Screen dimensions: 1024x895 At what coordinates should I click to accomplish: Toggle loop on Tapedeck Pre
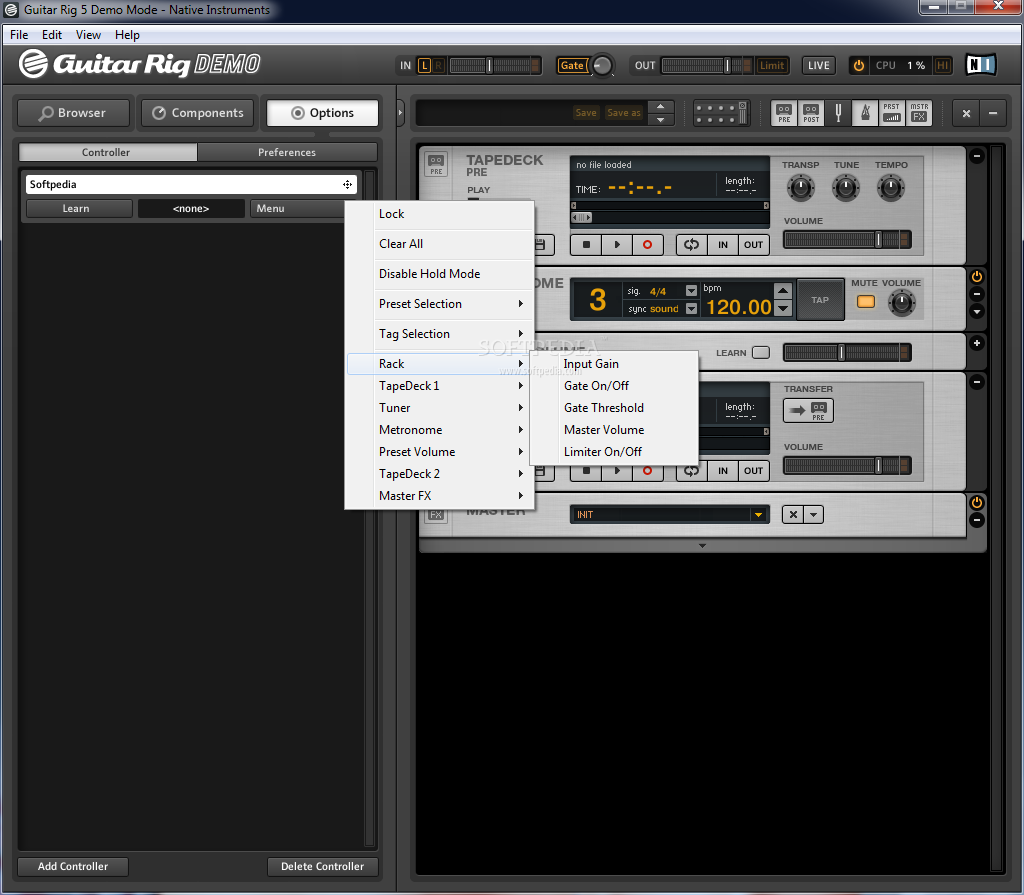tap(692, 245)
